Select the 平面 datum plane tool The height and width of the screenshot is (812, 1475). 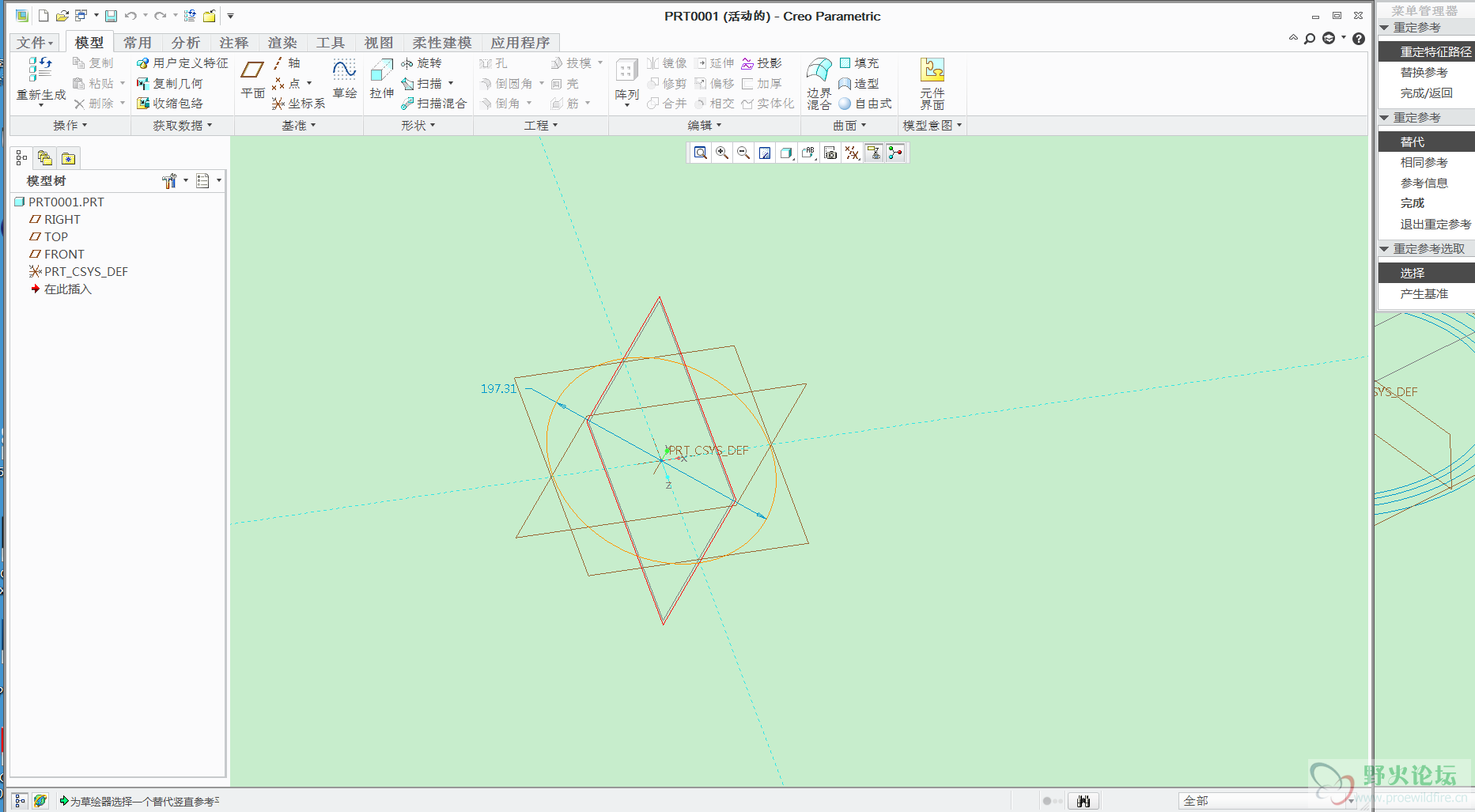click(253, 79)
